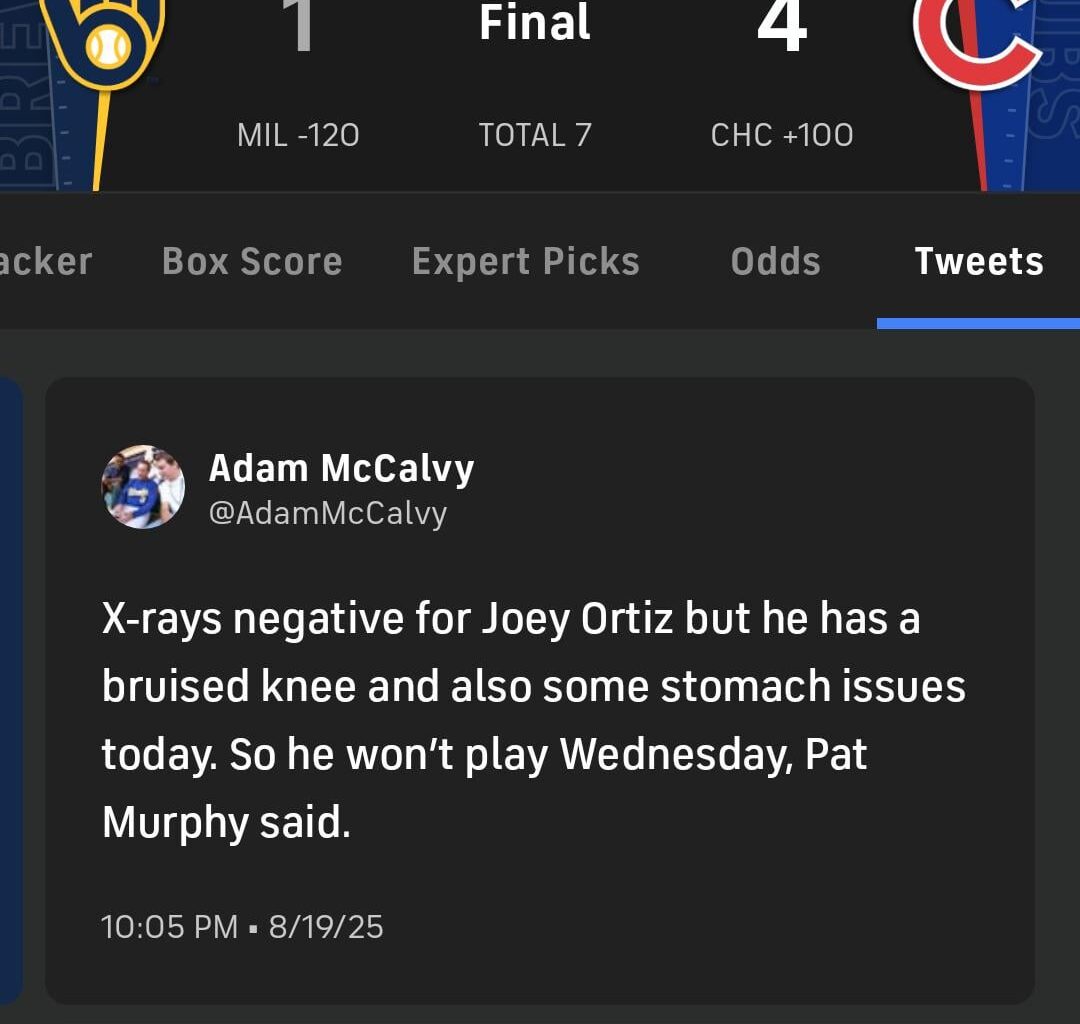Open Adam McCalvy's profile picture
Screen dimensions: 1080x1024
click(x=143, y=487)
